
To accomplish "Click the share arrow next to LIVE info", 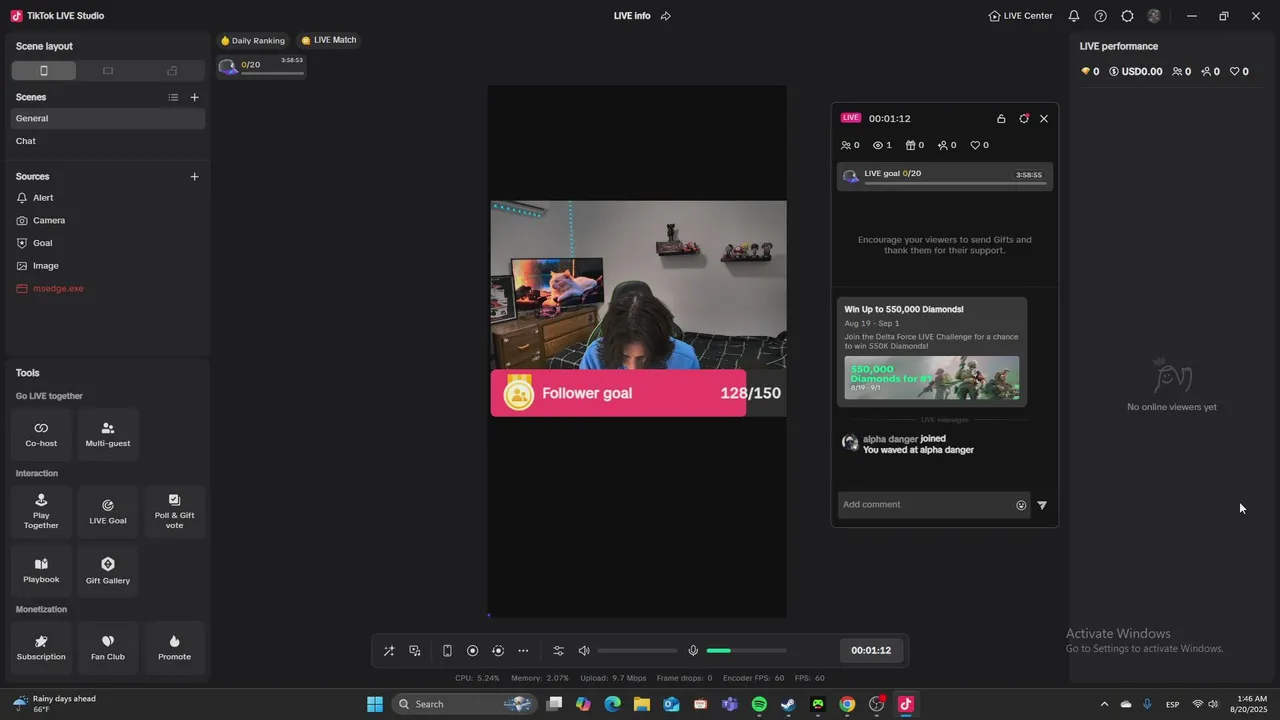I will 666,16.
